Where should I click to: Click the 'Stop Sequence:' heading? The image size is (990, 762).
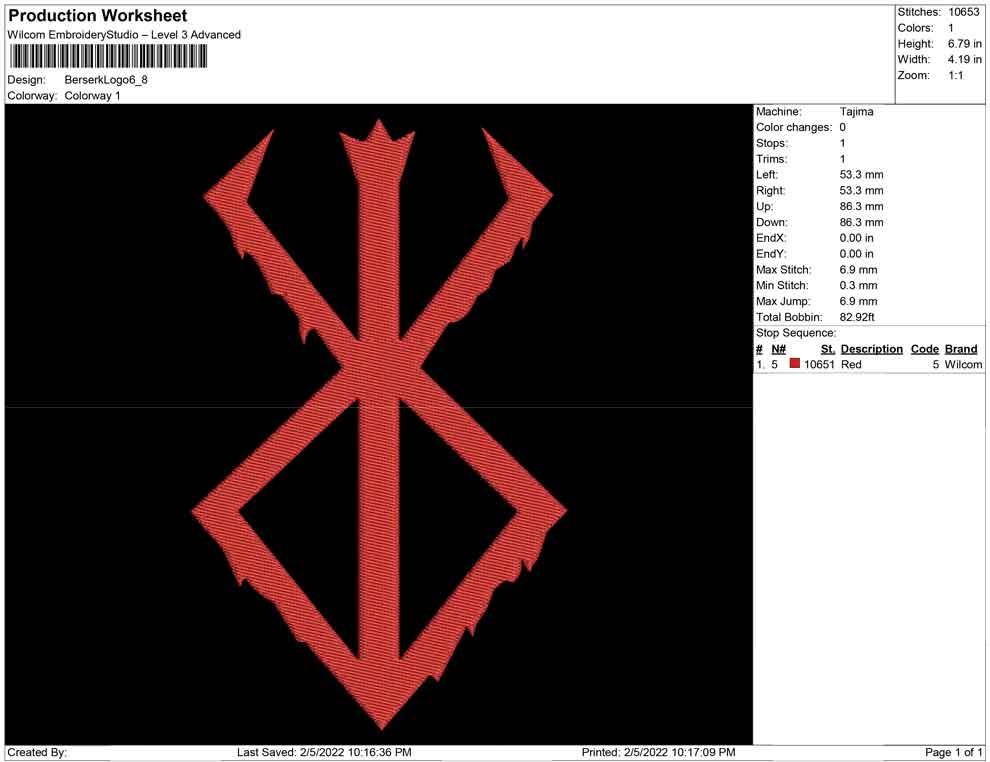tap(796, 333)
